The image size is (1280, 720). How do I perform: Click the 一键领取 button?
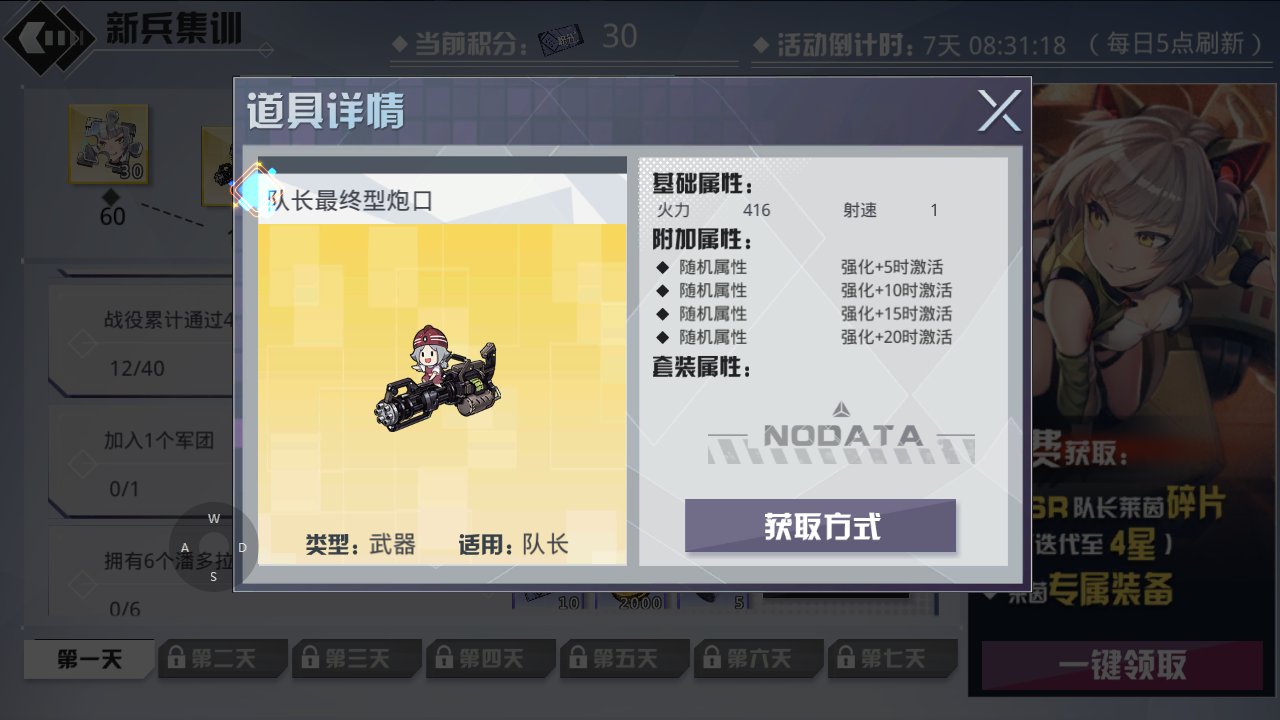click(x=1122, y=665)
